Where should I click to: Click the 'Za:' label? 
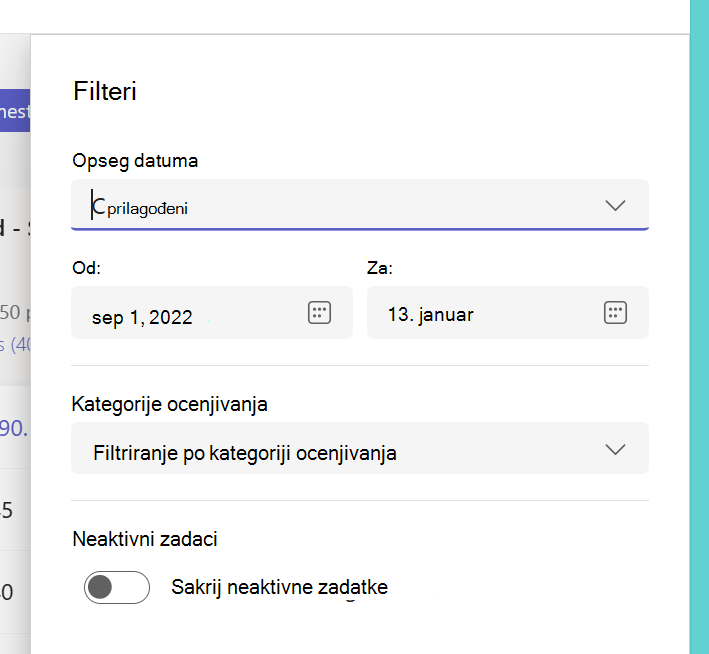(x=380, y=268)
